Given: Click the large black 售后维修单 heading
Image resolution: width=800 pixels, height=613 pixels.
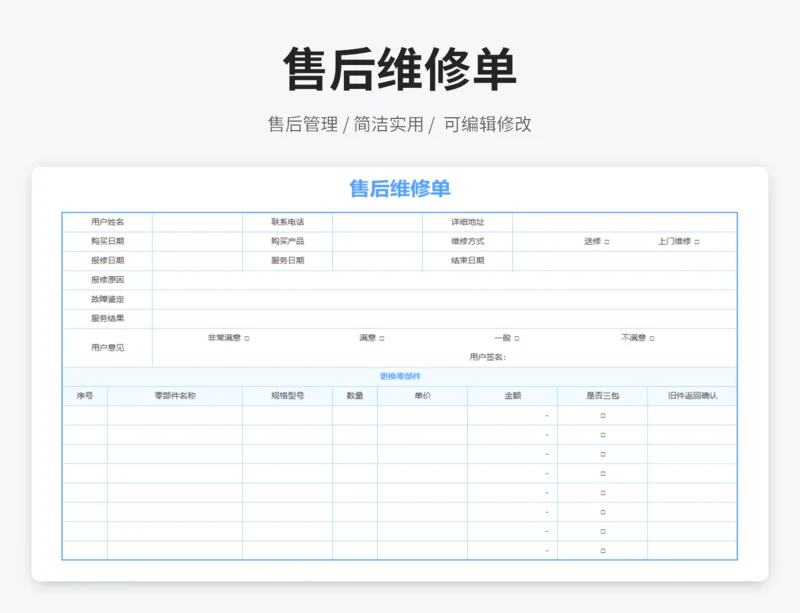Looking at the screenshot, I should (x=400, y=69).
